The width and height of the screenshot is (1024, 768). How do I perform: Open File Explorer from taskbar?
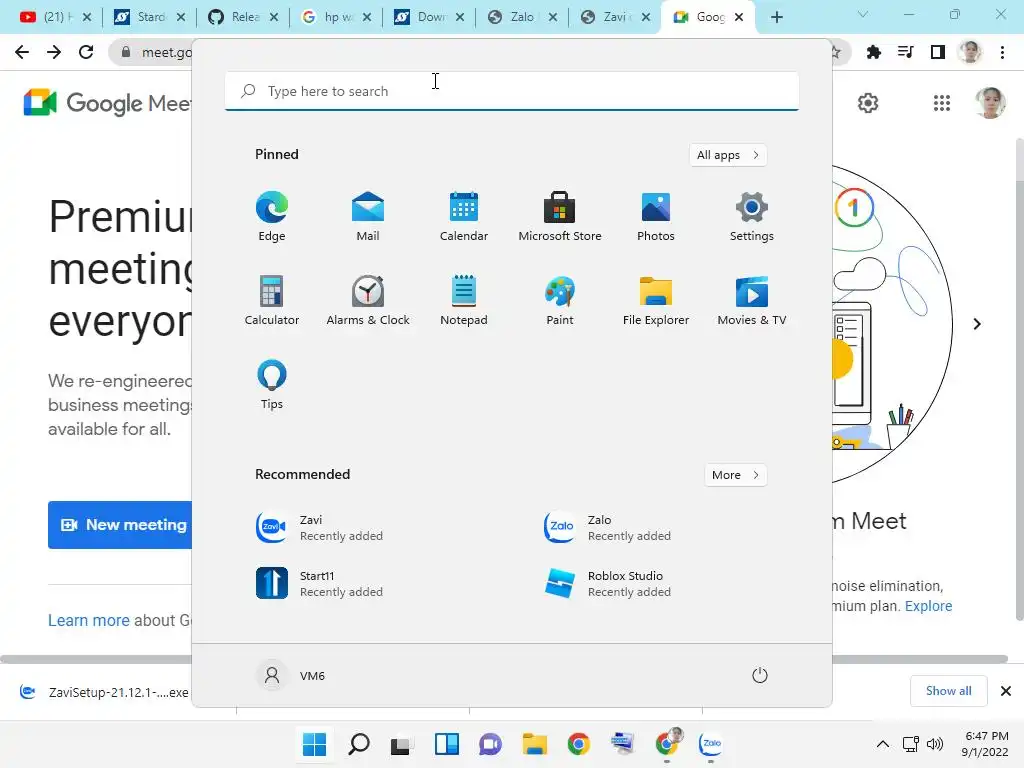click(x=535, y=744)
